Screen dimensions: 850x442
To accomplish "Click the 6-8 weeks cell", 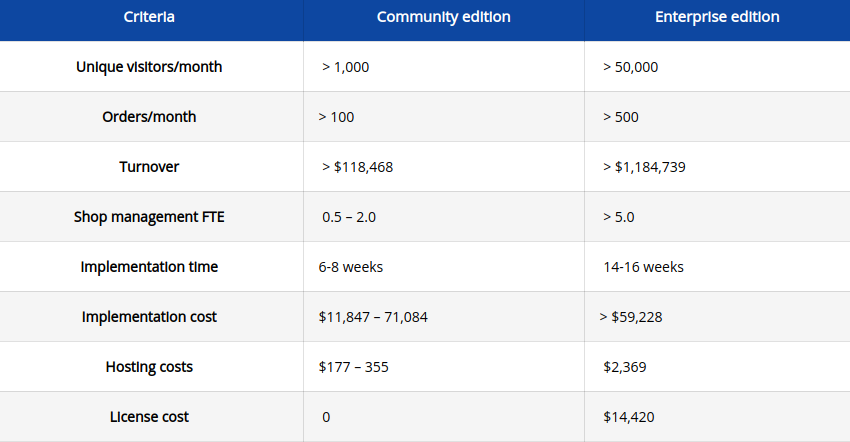I will (x=350, y=267).
